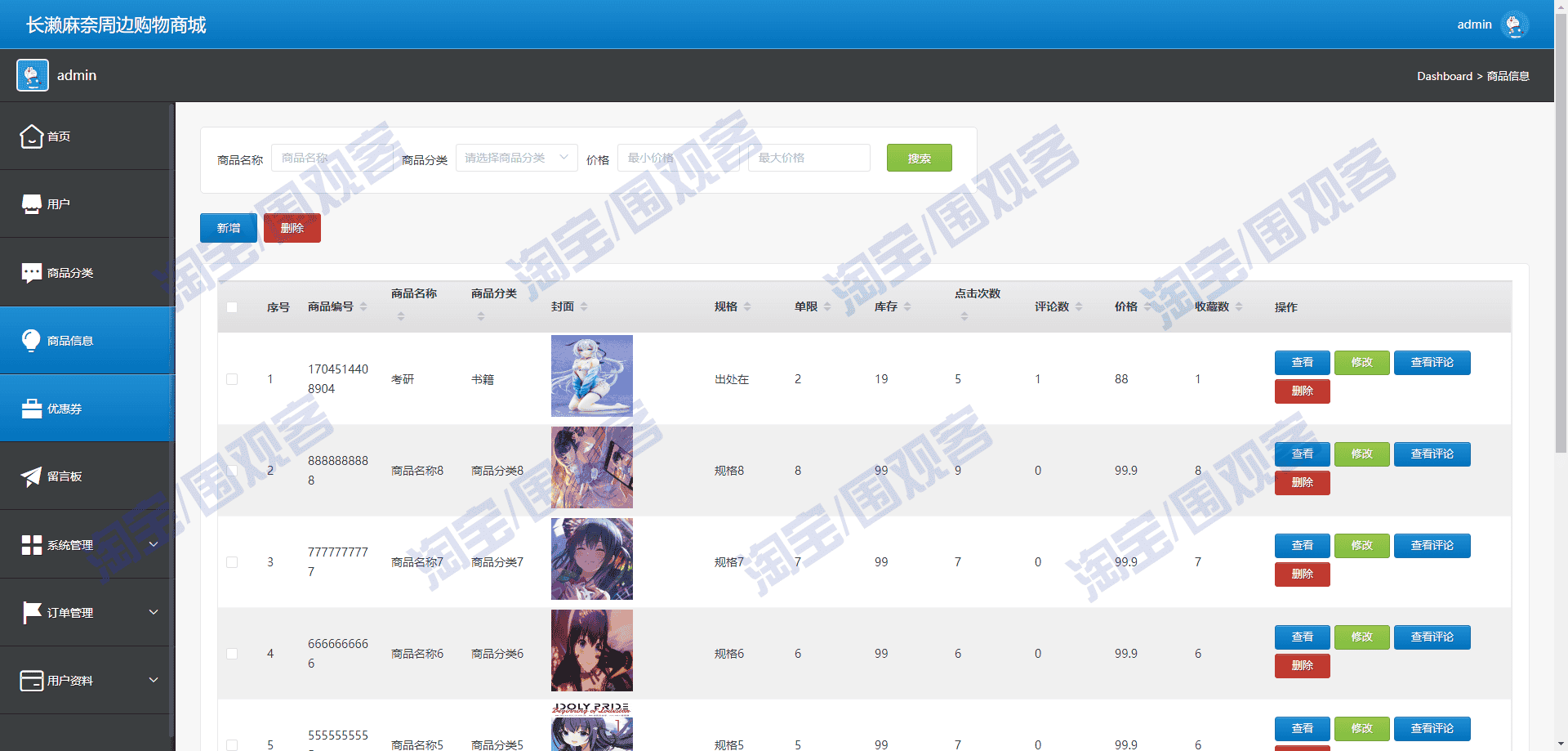Click the user icon in sidebar
This screenshot has width=1568, height=751.
point(31,204)
